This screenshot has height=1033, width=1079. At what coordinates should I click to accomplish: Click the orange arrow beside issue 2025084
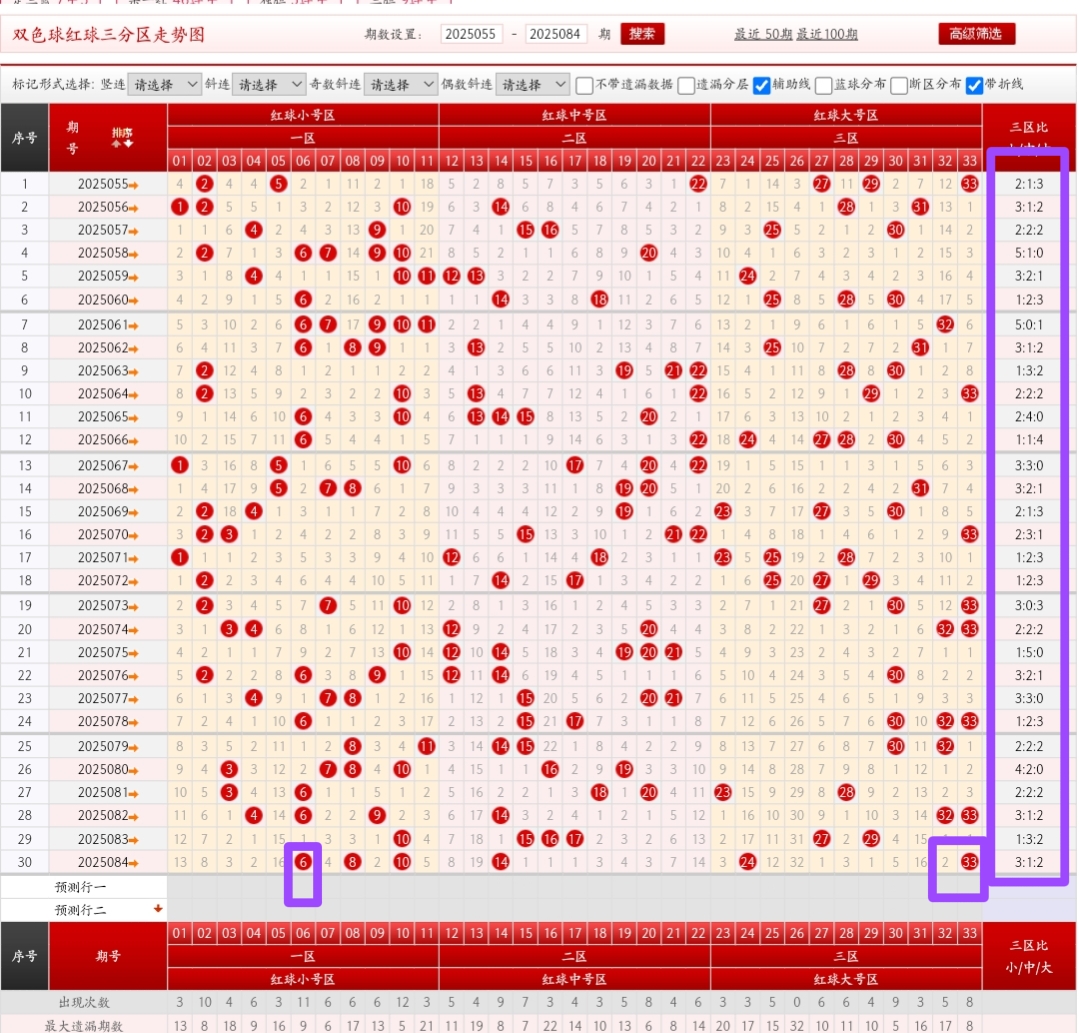pyautogui.click(x=133, y=862)
